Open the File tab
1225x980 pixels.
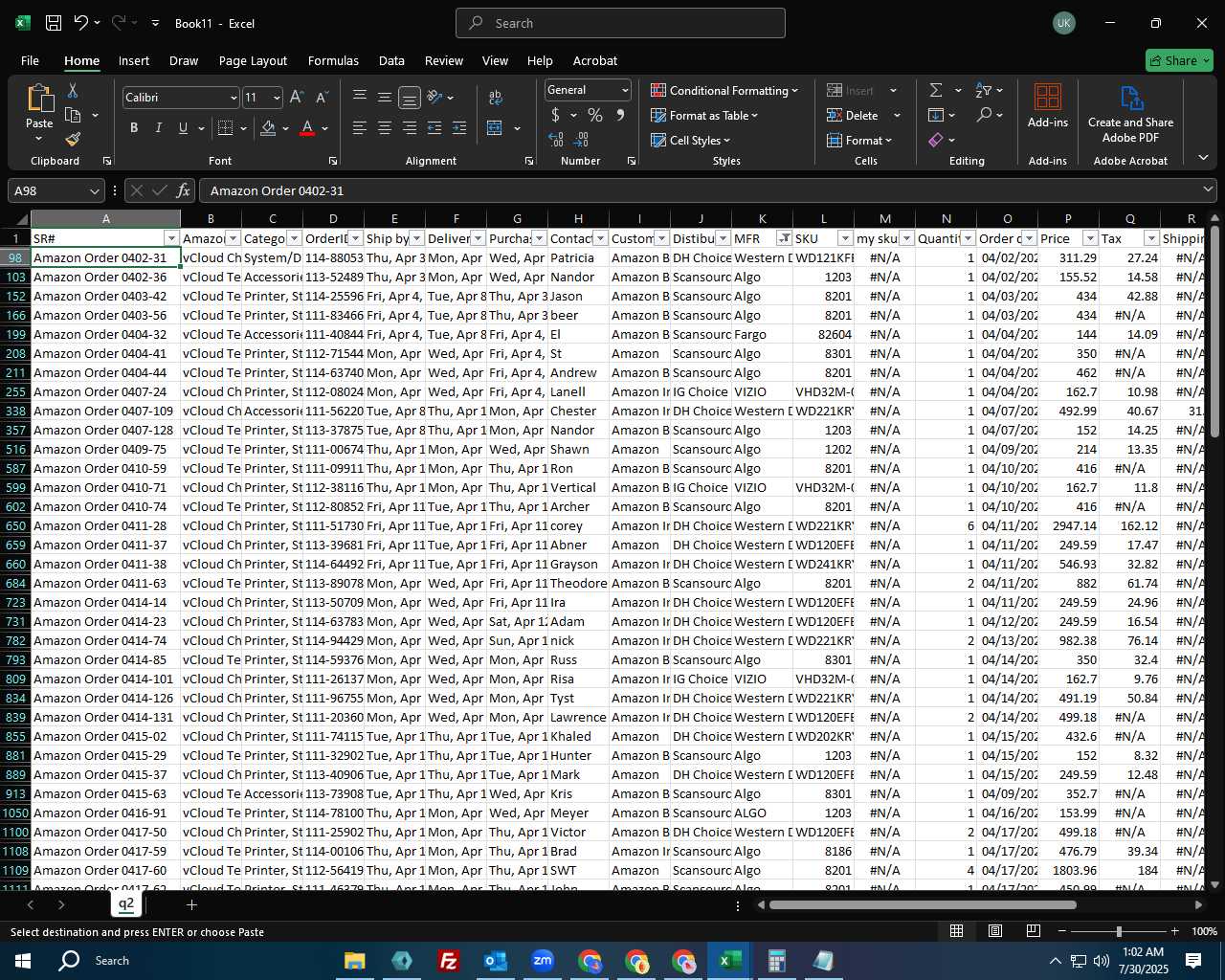coord(30,60)
